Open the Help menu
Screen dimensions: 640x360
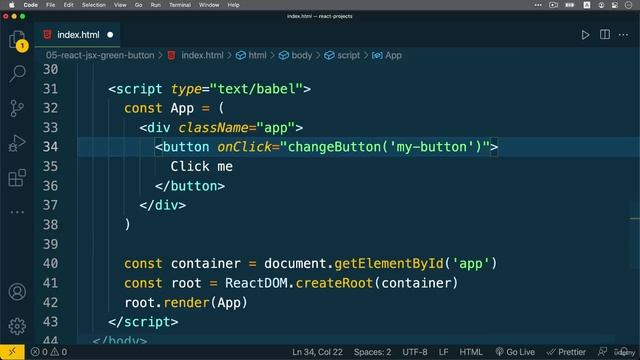(x=233, y=5)
